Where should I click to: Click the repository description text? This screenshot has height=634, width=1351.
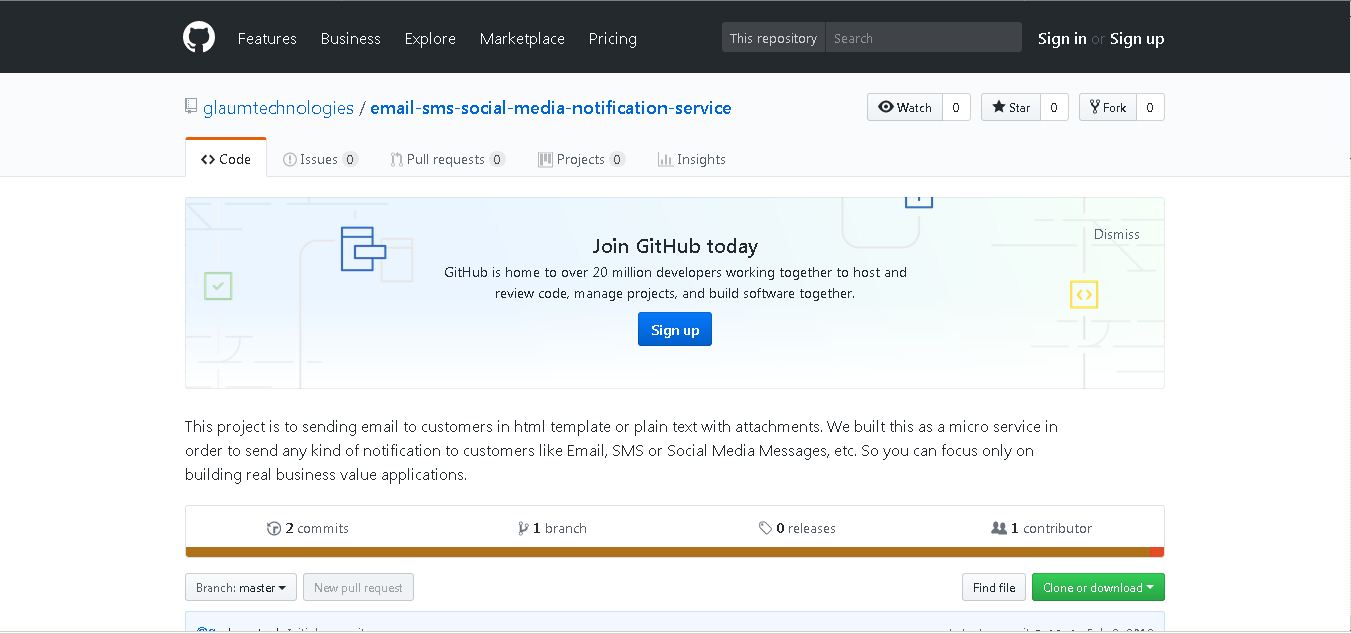tap(621, 450)
